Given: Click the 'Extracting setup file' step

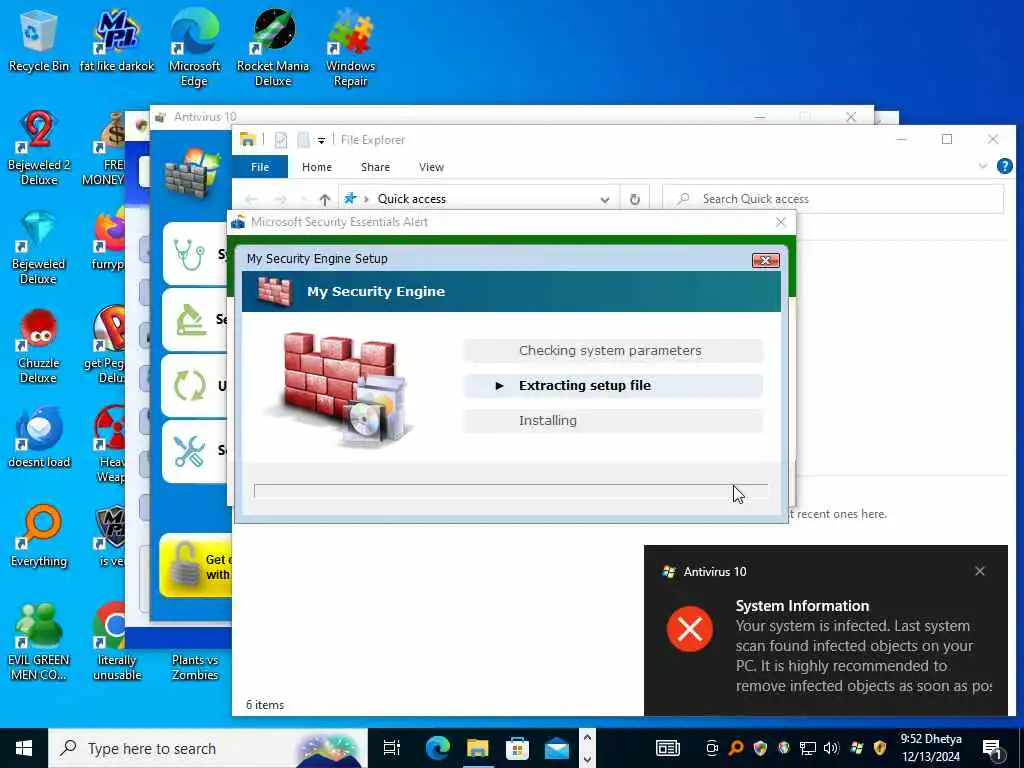Looking at the screenshot, I should coord(613,386).
